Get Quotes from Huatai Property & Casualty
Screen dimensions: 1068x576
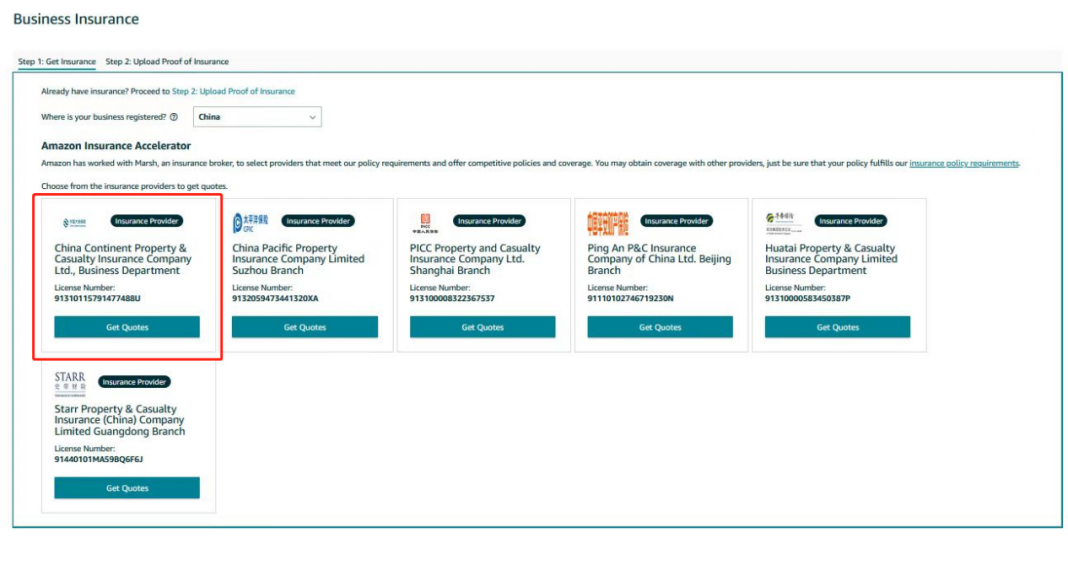tap(837, 327)
